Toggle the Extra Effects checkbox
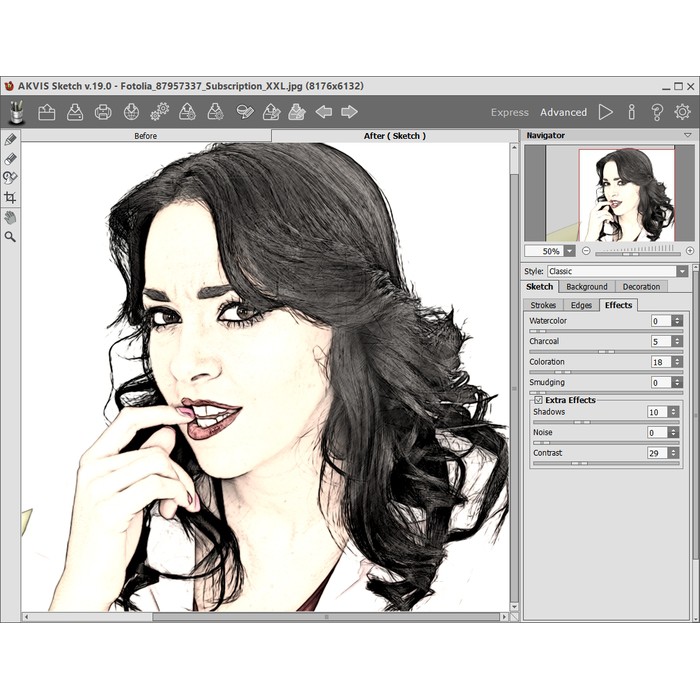 tap(538, 400)
